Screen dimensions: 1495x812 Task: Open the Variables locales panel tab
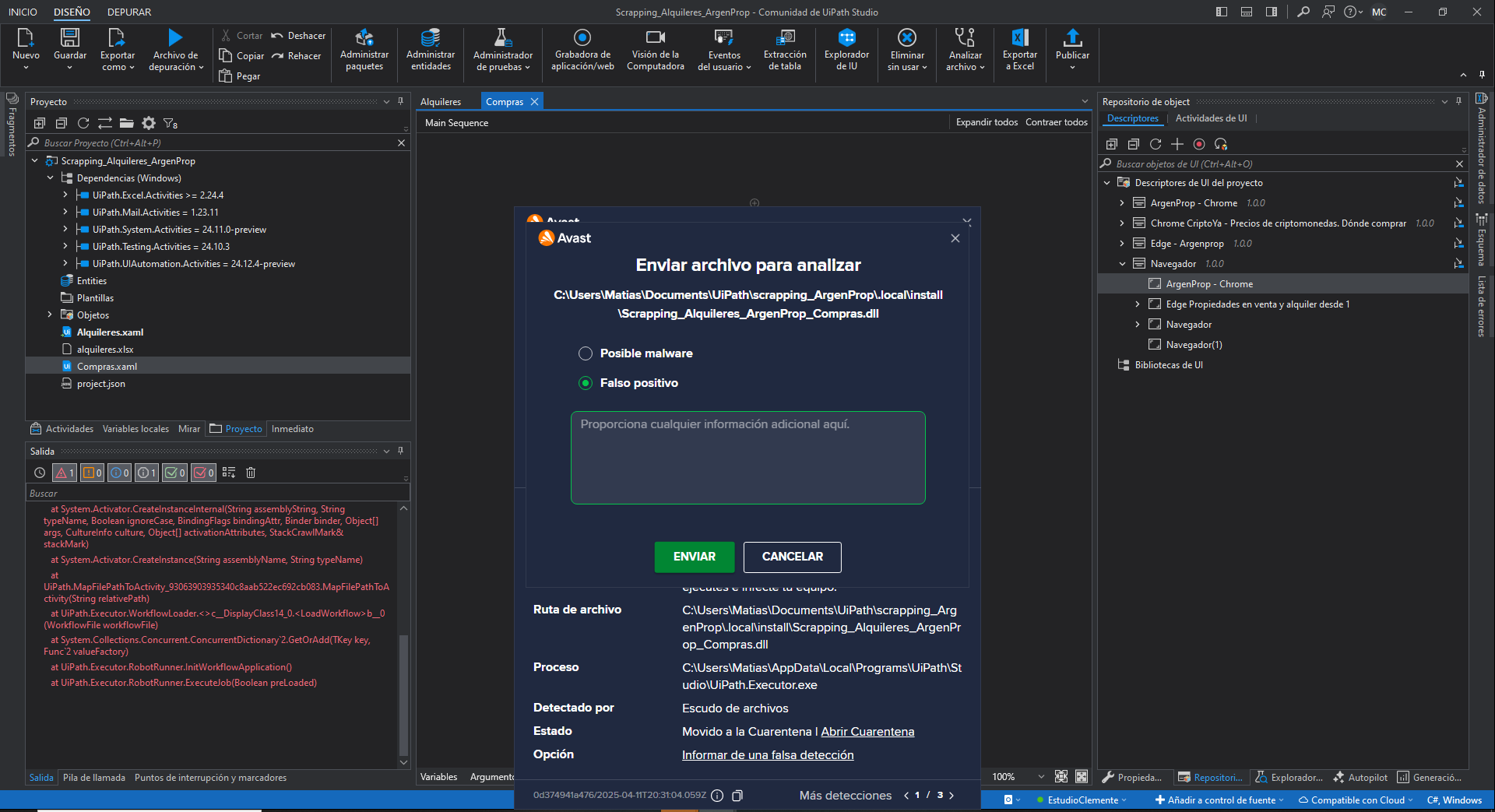[x=135, y=429]
